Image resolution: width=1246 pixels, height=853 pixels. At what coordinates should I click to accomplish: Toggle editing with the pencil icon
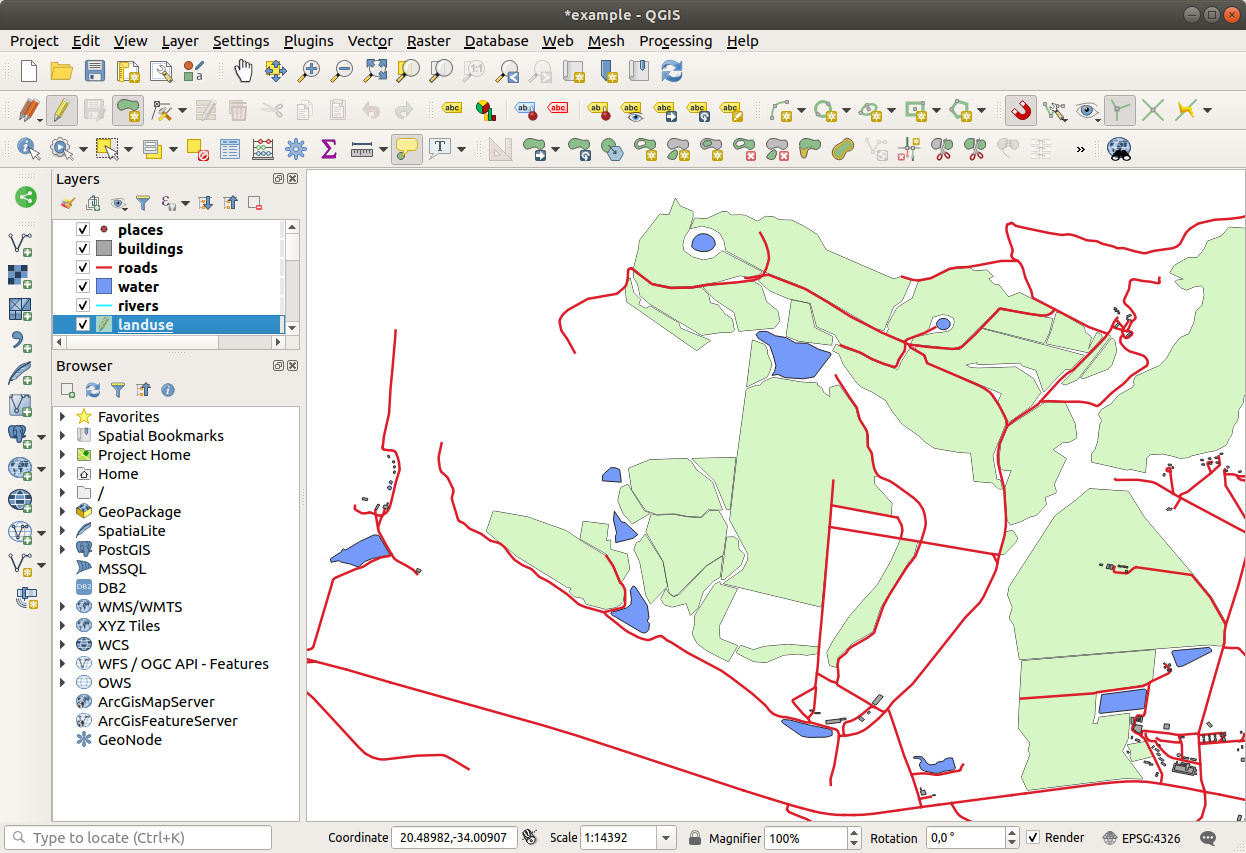pos(62,110)
